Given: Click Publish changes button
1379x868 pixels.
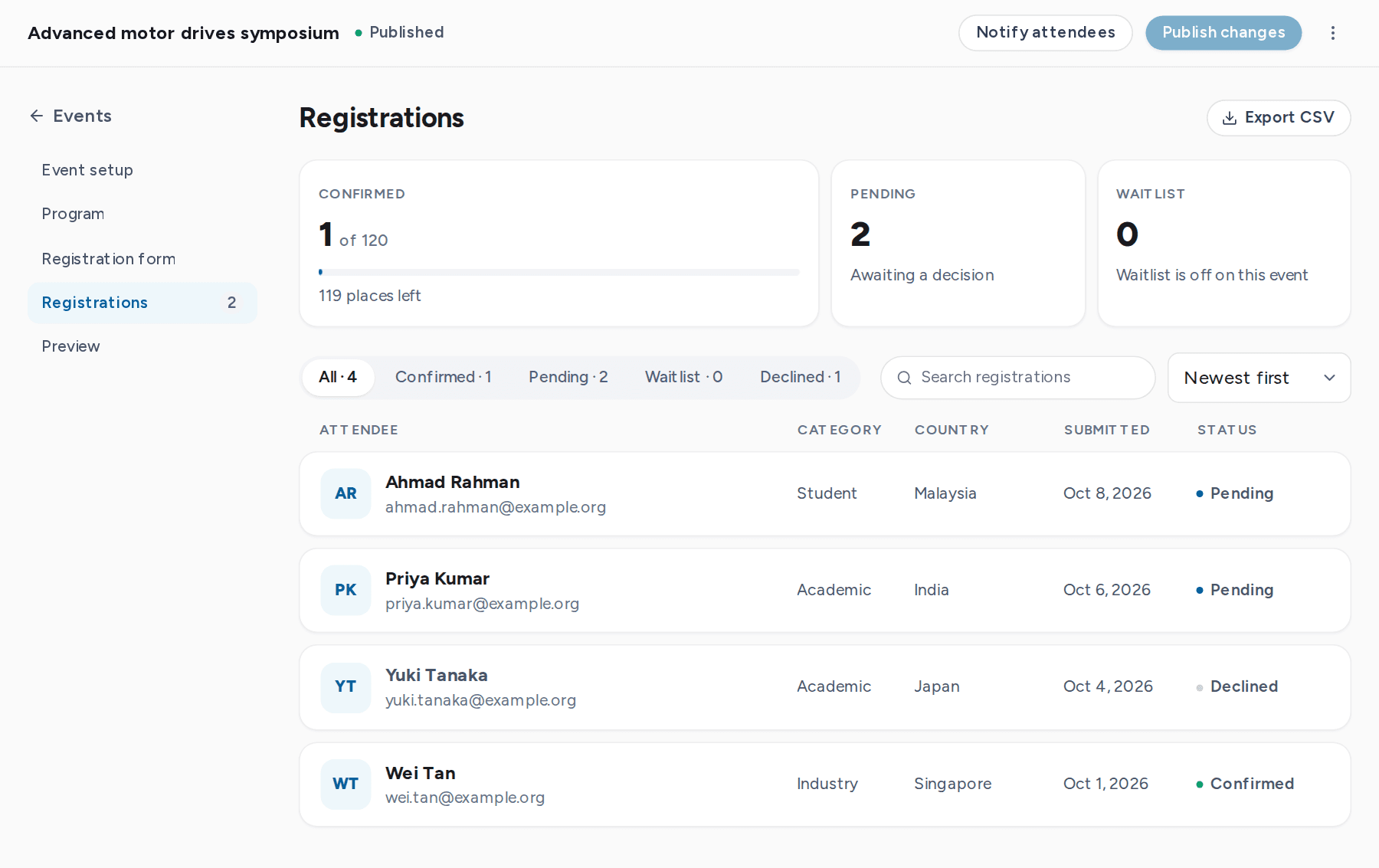Looking at the screenshot, I should coord(1223,33).
